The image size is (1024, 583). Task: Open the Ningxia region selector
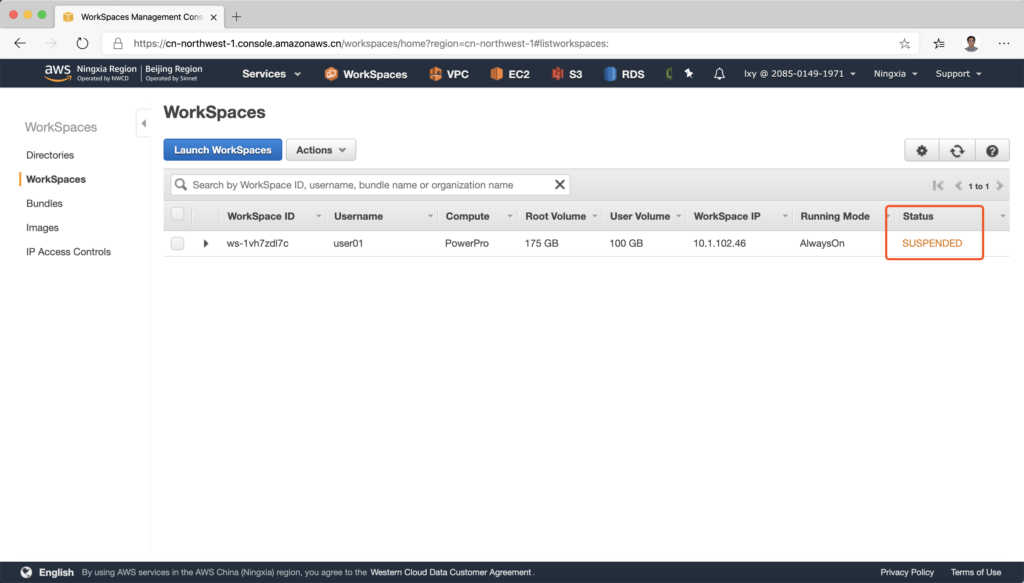(895, 74)
